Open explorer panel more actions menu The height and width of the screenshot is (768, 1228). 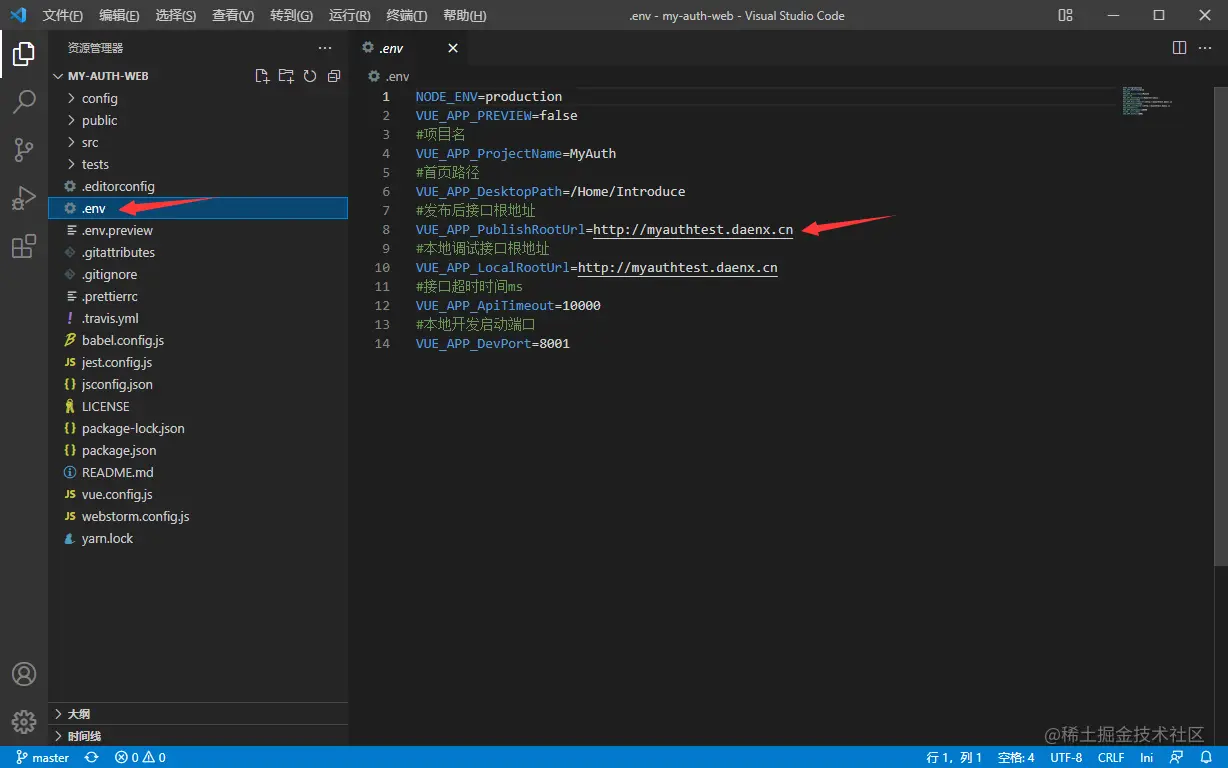coord(325,48)
